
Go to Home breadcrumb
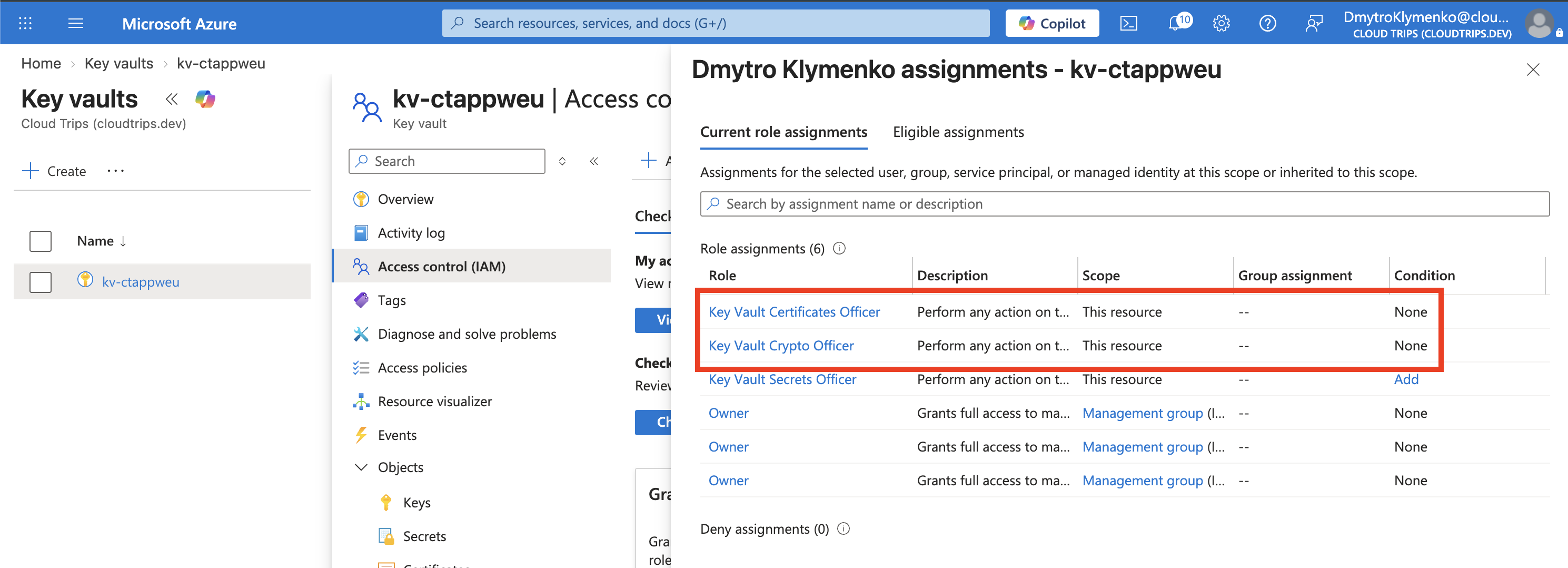pos(41,63)
